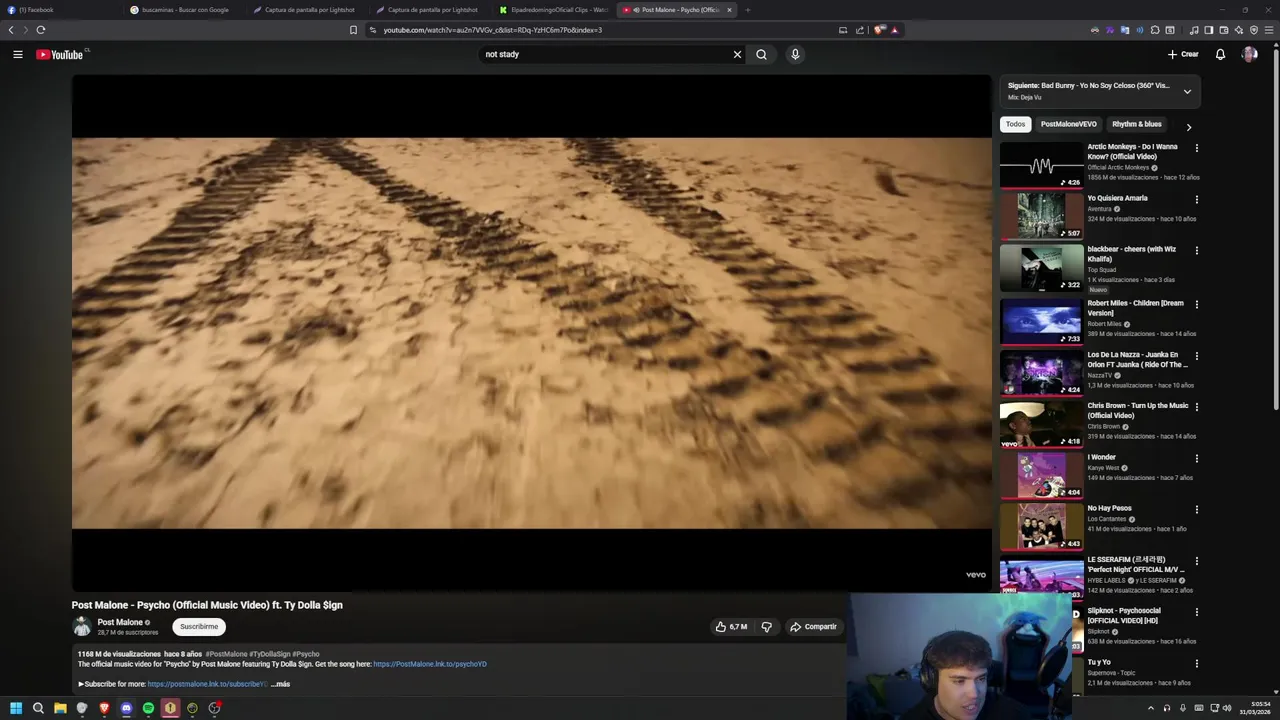Image resolution: width=1280 pixels, height=720 pixels.
Task: Open the Windows Start button
Action: 16,708
